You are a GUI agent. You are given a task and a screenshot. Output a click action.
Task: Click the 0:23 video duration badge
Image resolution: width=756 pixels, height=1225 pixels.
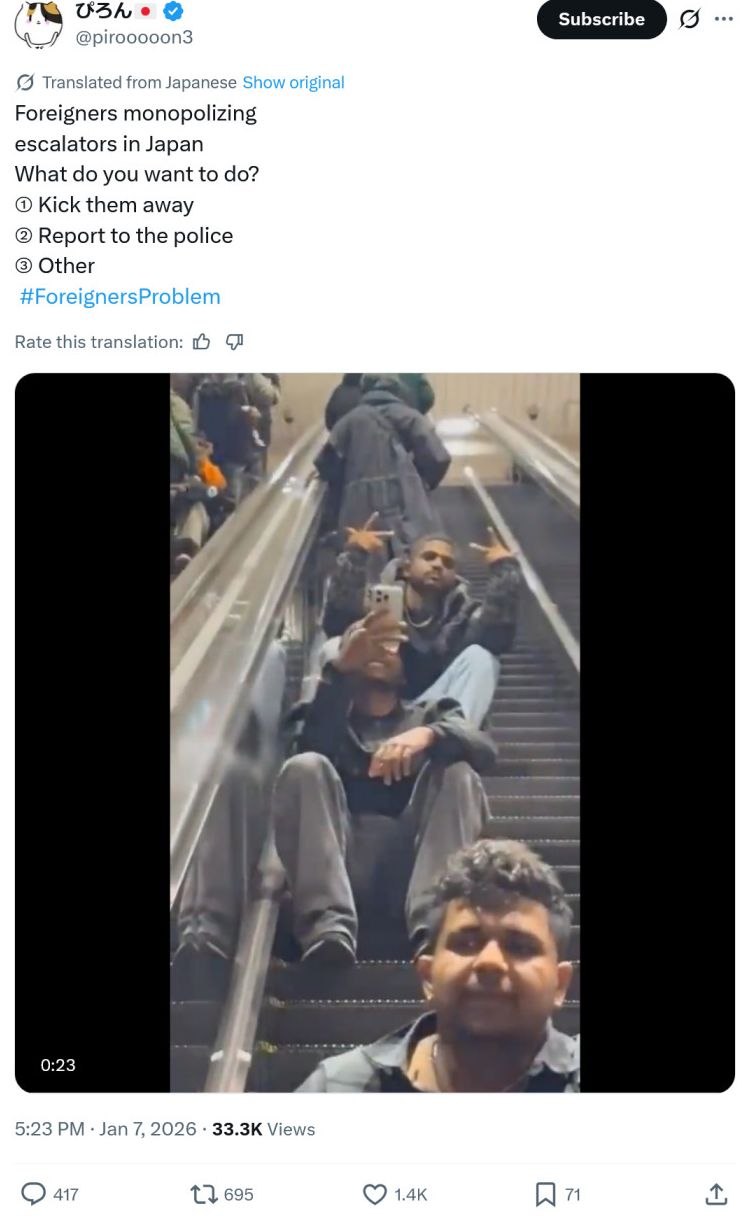(x=58, y=1065)
